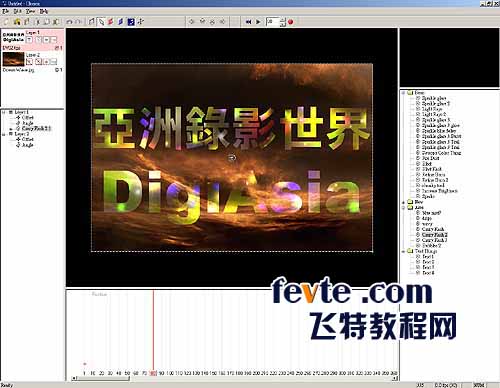
Task: Expand the collapsed folder in effects tree
Action: pyautogui.click(x=404, y=202)
